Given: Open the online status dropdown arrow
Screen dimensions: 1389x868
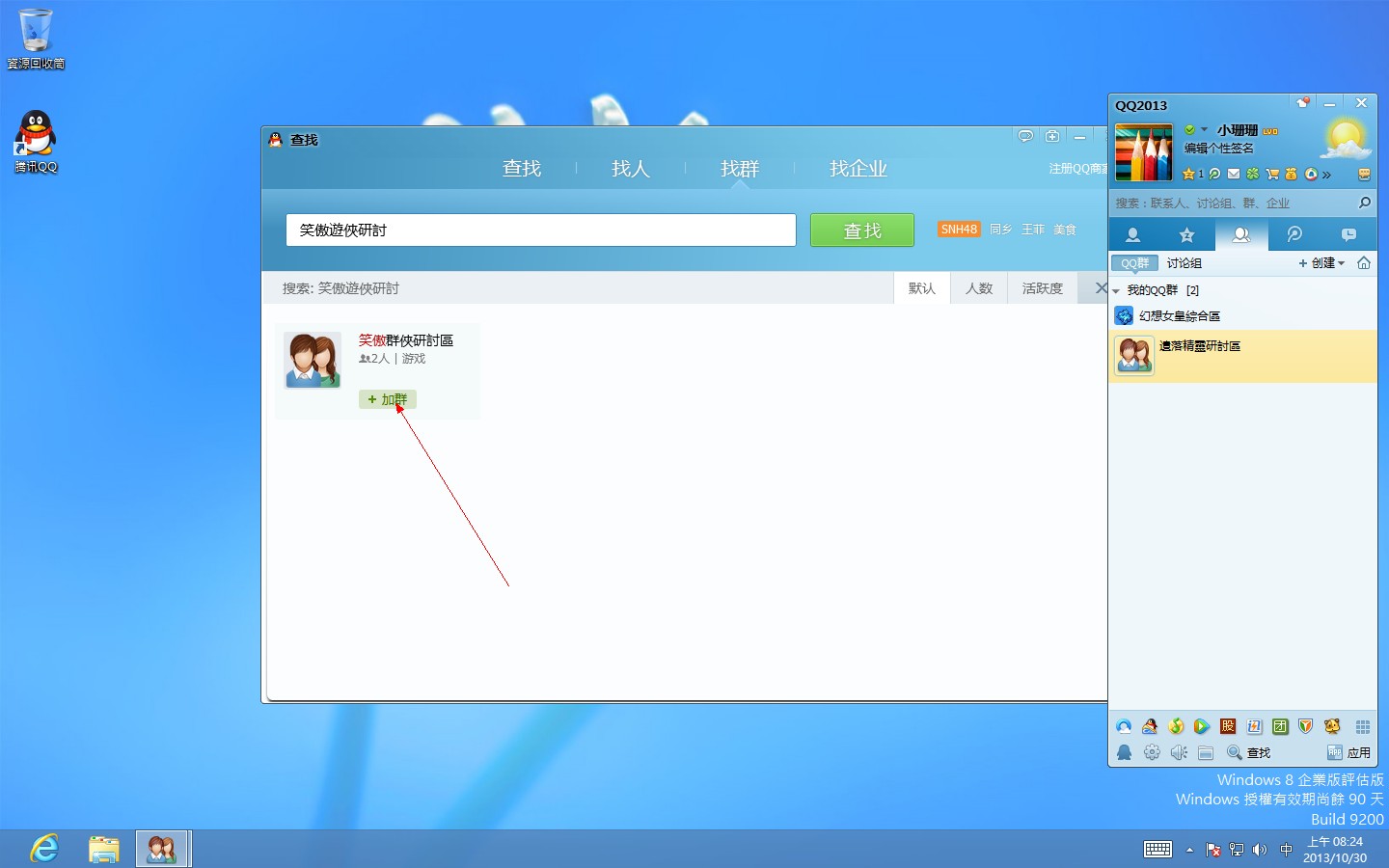Looking at the screenshot, I should click(x=1204, y=129).
